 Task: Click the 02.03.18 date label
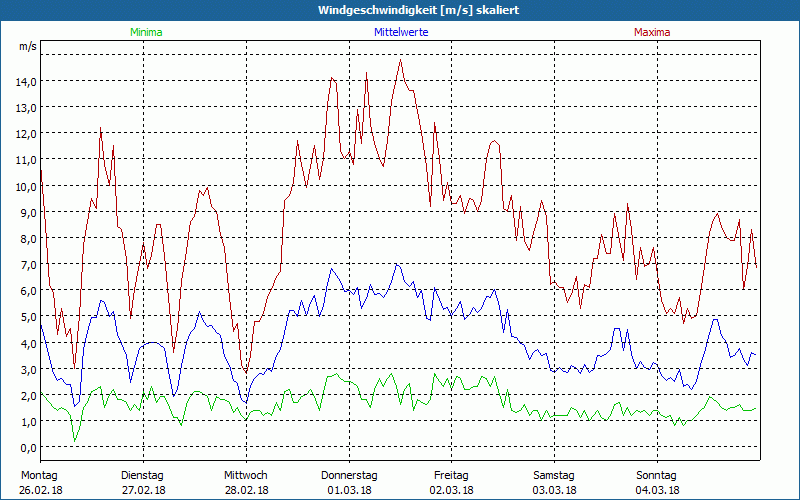pos(452,490)
